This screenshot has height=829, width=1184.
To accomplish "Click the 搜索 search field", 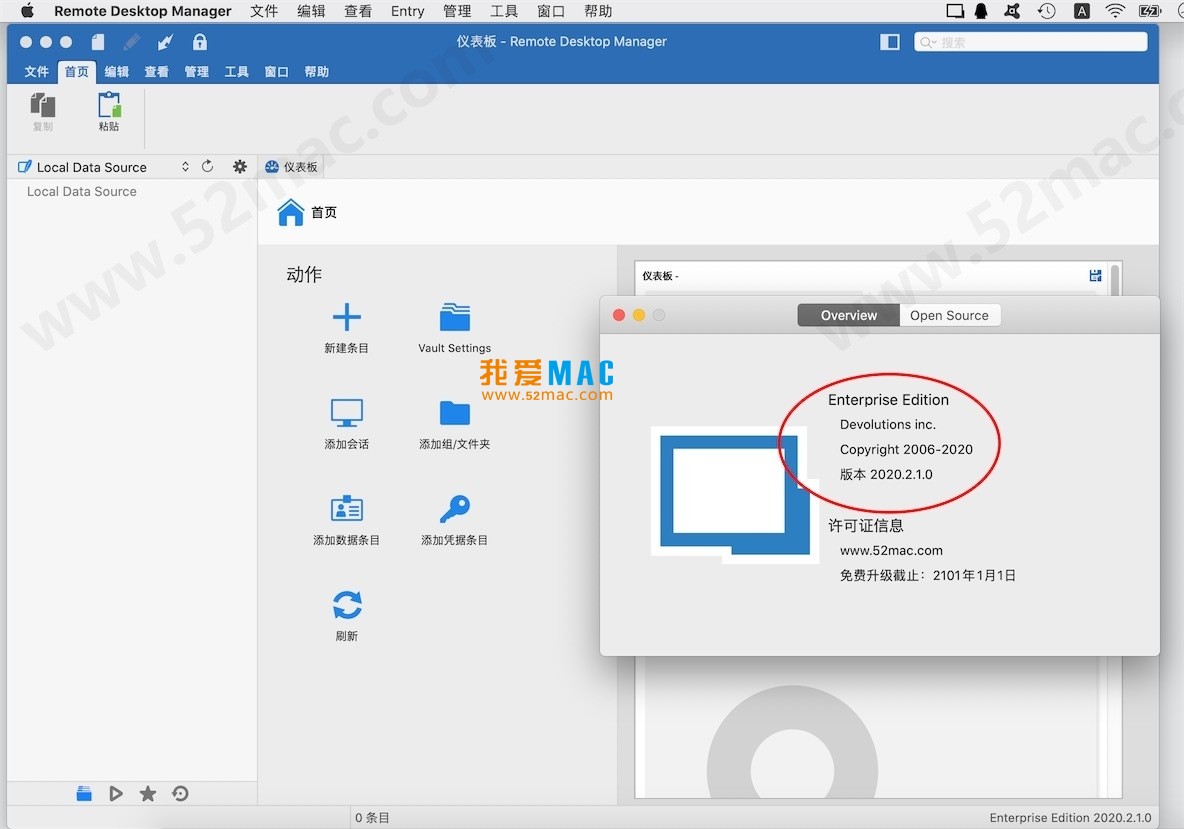I will (1030, 42).
